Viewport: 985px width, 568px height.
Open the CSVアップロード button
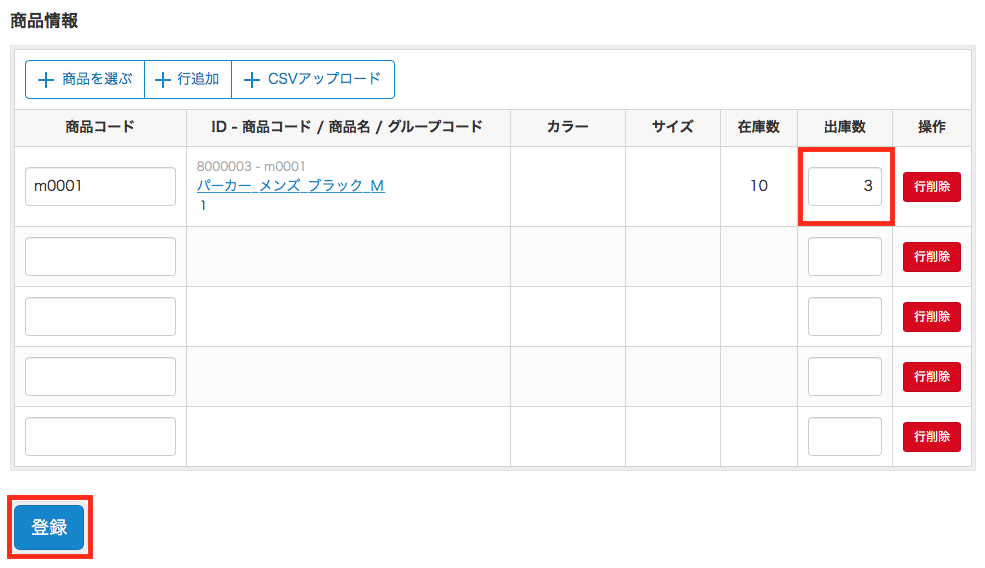(313, 80)
